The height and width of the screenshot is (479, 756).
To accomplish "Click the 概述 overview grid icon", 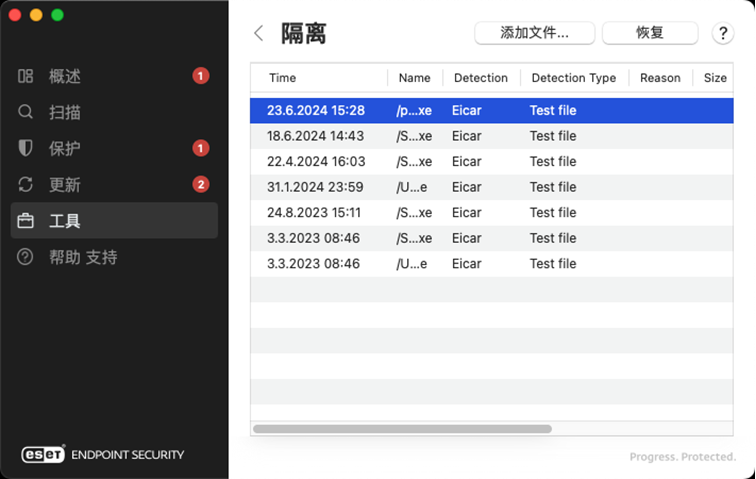I will click(x=25, y=76).
